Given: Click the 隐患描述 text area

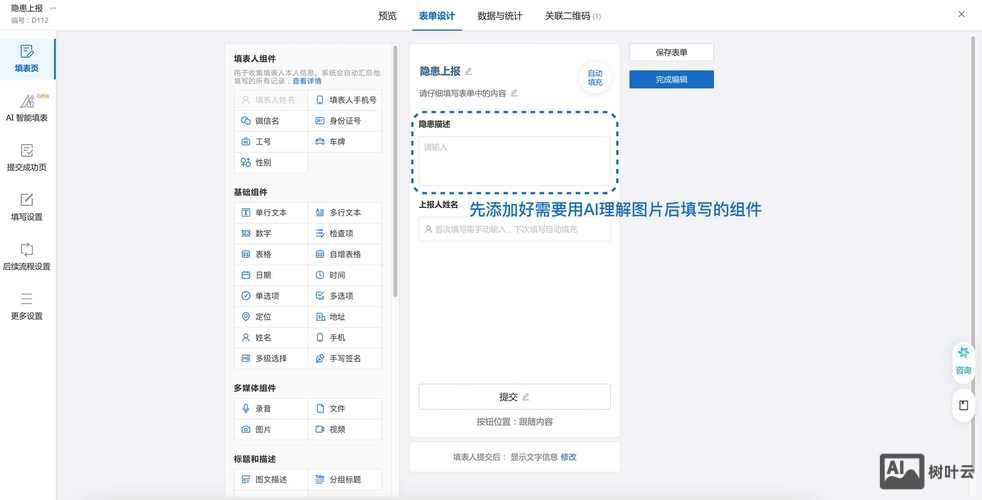Looking at the screenshot, I should (x=514, y=161).
